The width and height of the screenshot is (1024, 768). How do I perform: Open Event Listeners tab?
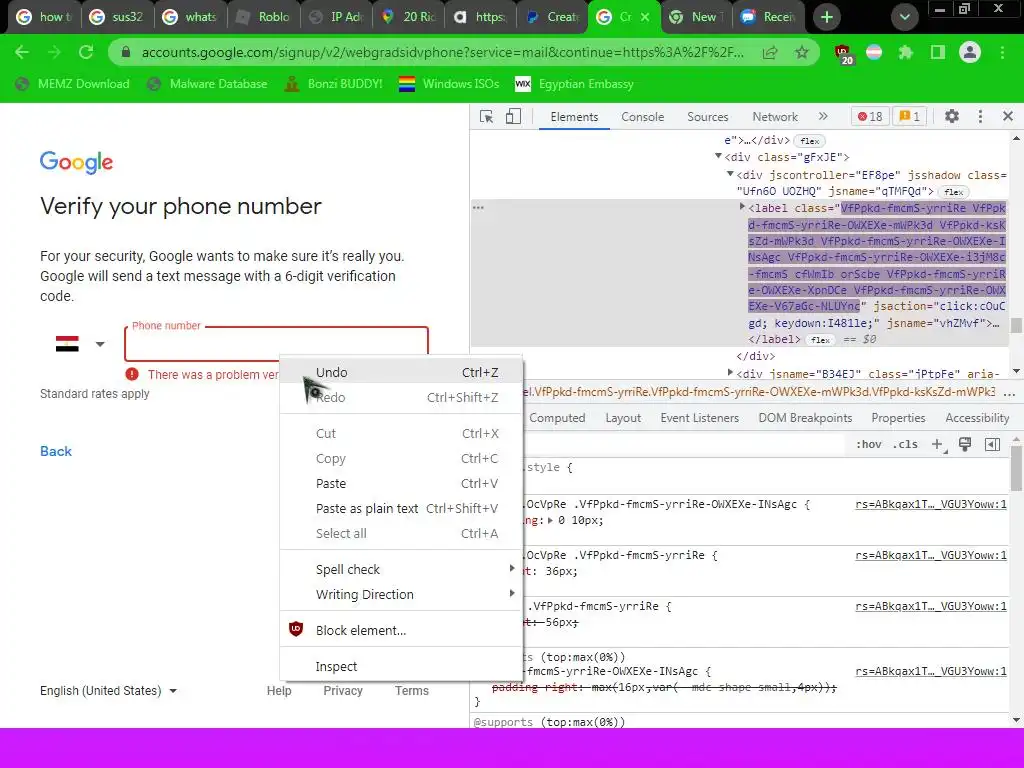pos(699,418)
